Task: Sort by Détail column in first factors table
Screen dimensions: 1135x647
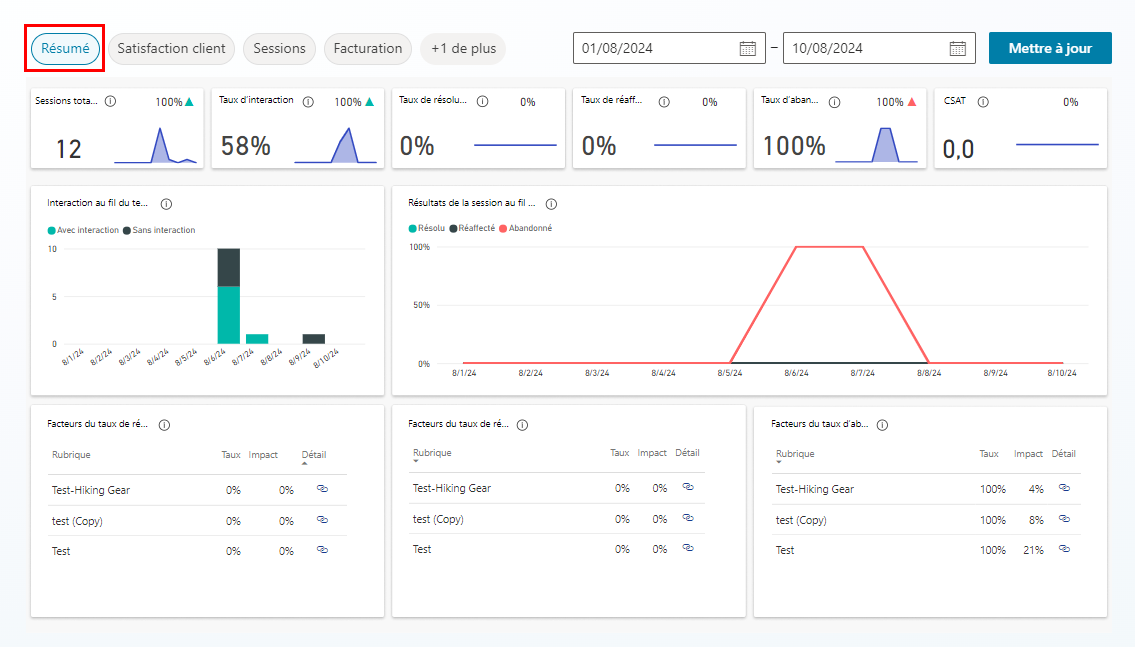Action: tap(314, 455)
